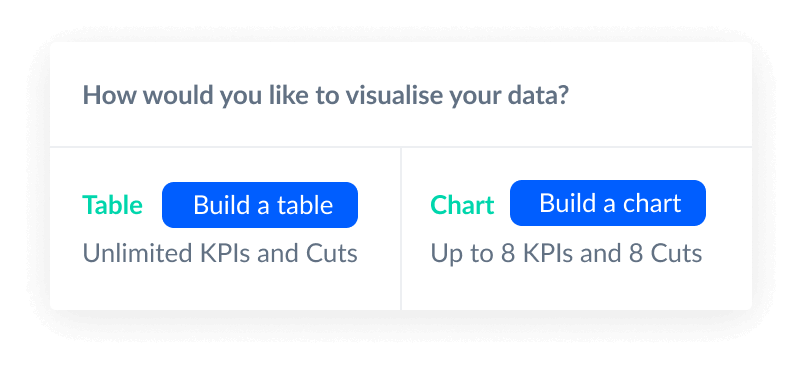This screenshot has height=368, width=802.
Task: Click the word Cuts under the Table option
Action: 331,253
